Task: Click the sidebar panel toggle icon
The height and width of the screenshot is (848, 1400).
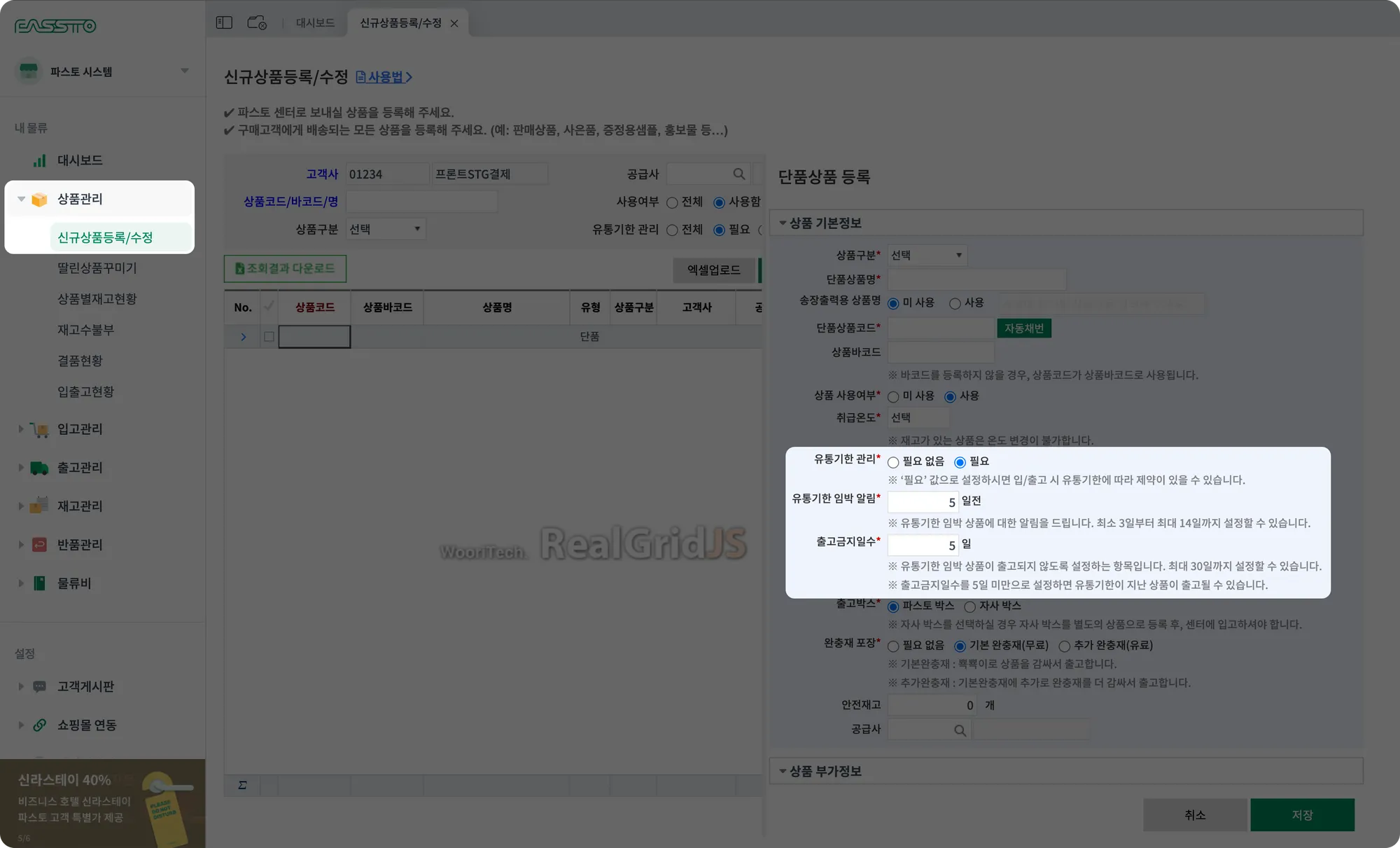Action: [224, 23]
